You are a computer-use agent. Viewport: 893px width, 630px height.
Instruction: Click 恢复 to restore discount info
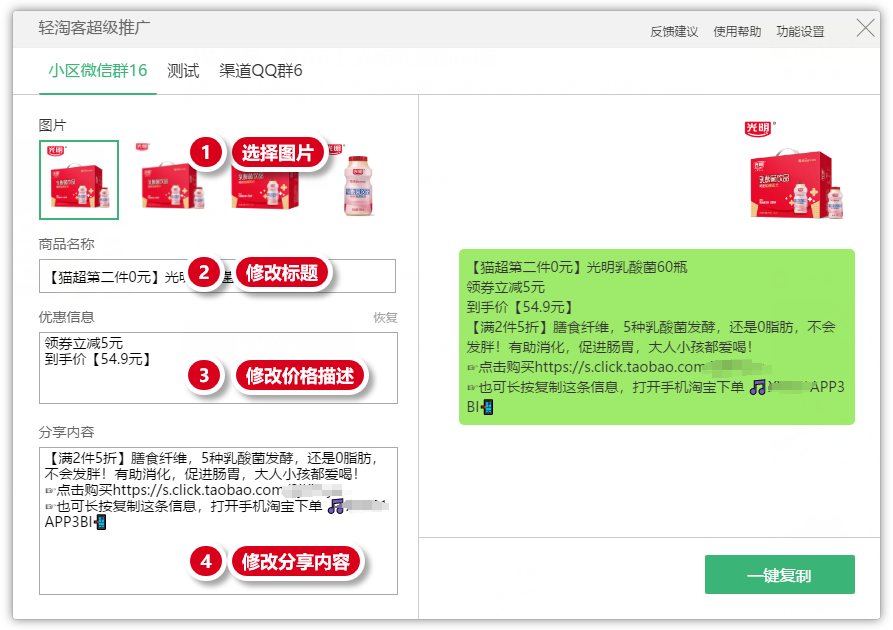(385, 318)
